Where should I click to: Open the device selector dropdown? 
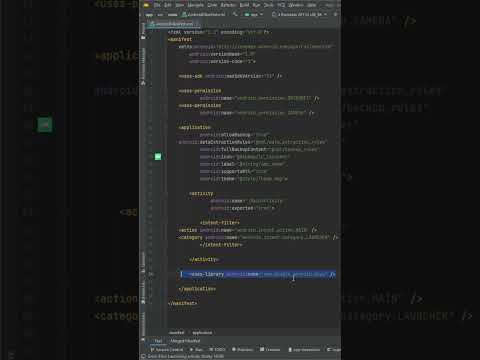[x=299, y=14]
